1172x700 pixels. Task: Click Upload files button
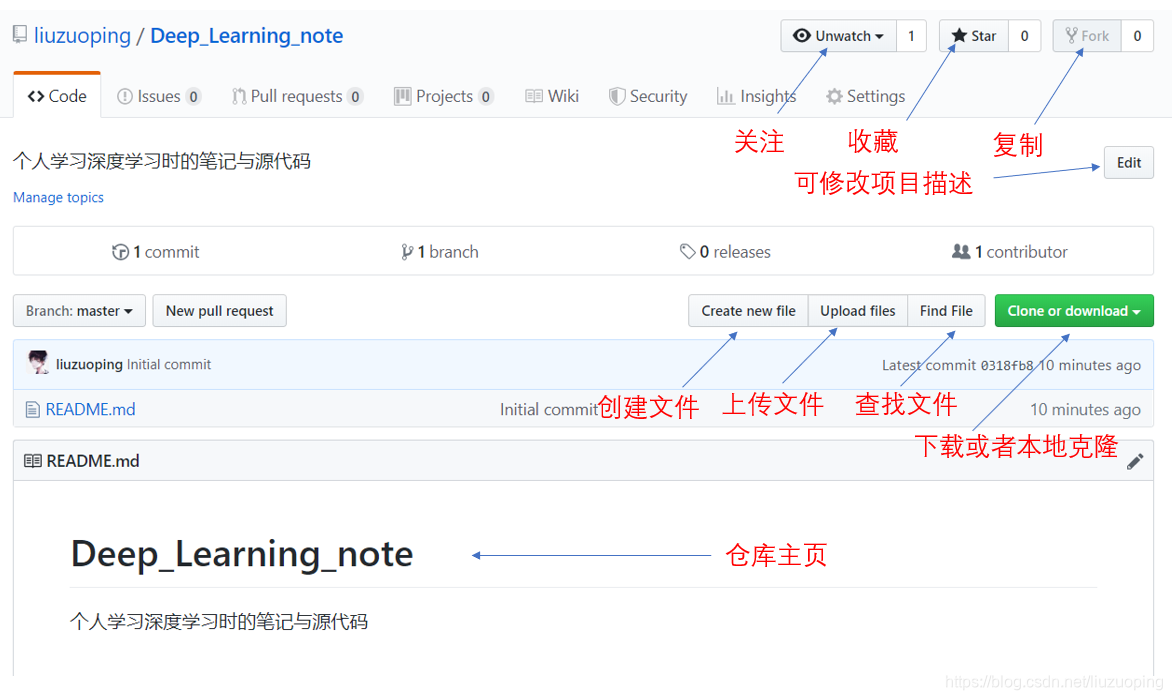tap(857, 311)
